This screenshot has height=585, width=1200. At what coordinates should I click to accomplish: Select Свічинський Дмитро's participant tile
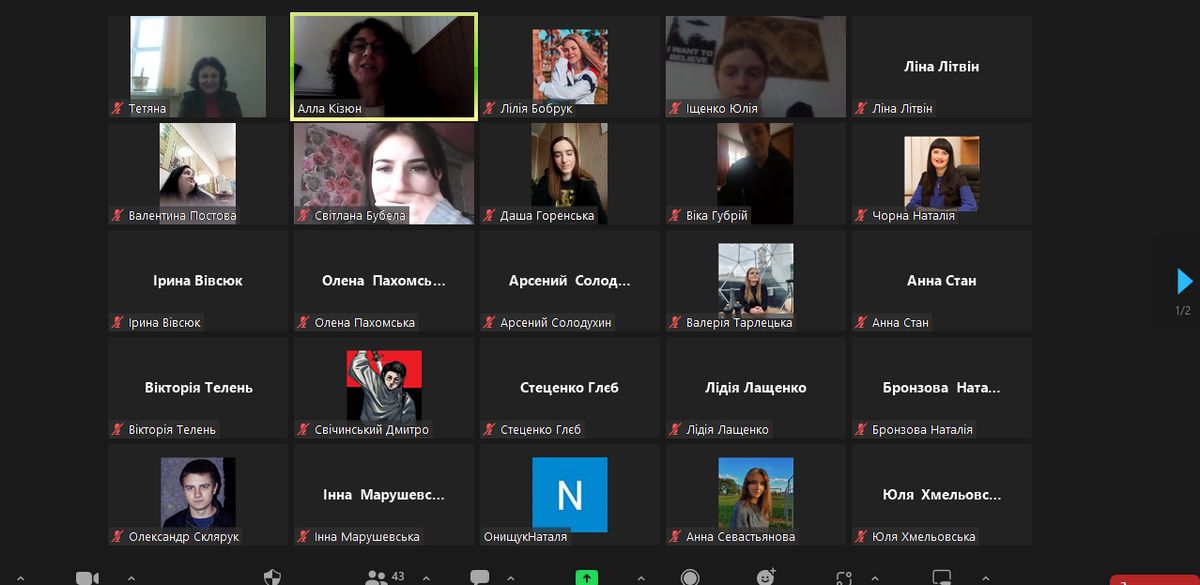point(384,387)
